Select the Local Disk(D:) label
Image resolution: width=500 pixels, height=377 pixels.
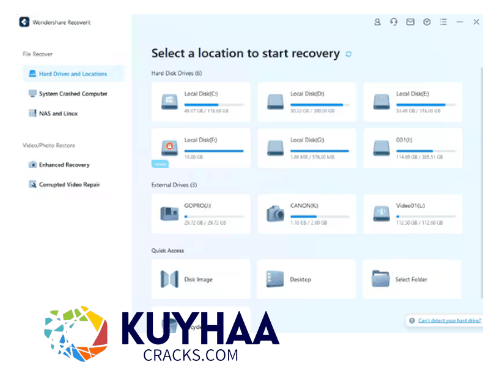point(307,94)
